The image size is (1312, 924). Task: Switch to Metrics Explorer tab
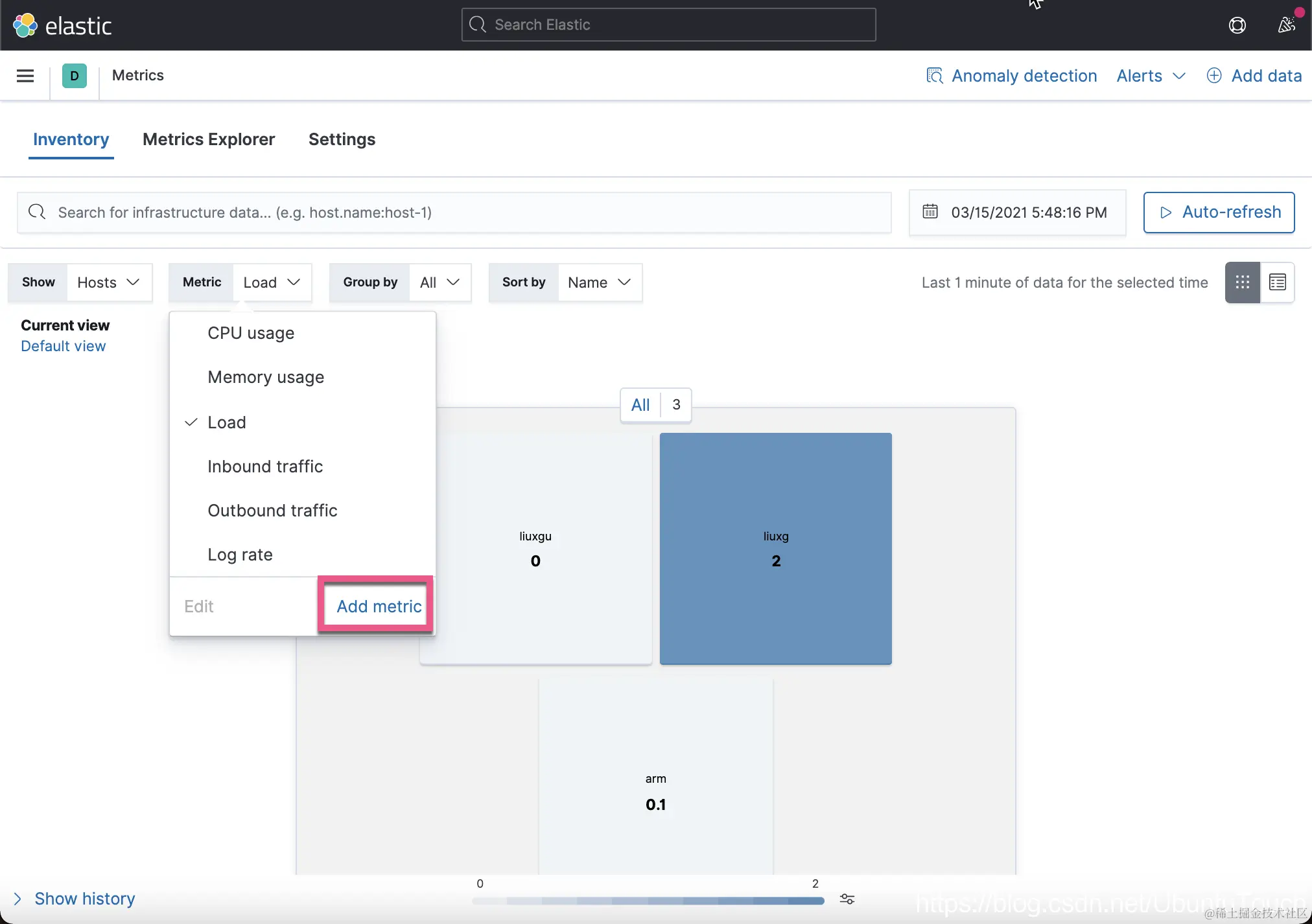(209, 139)
